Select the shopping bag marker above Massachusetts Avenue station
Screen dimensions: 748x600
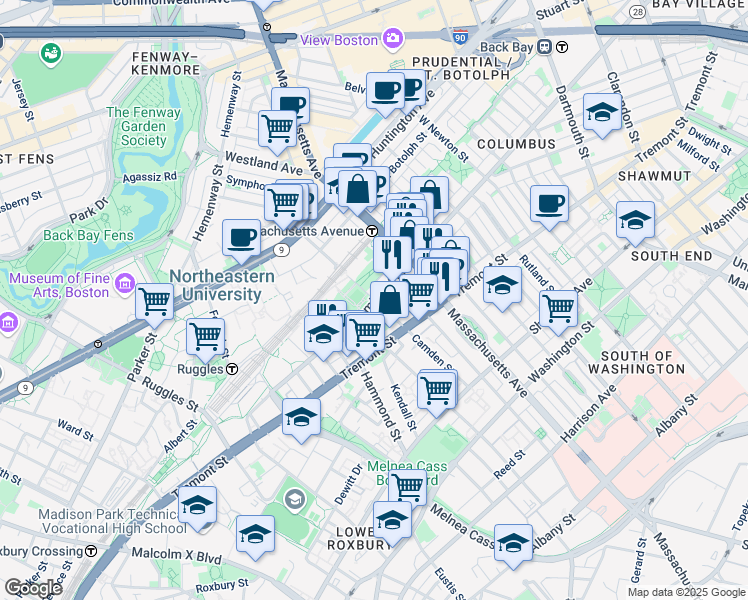(x=358, y=193)
